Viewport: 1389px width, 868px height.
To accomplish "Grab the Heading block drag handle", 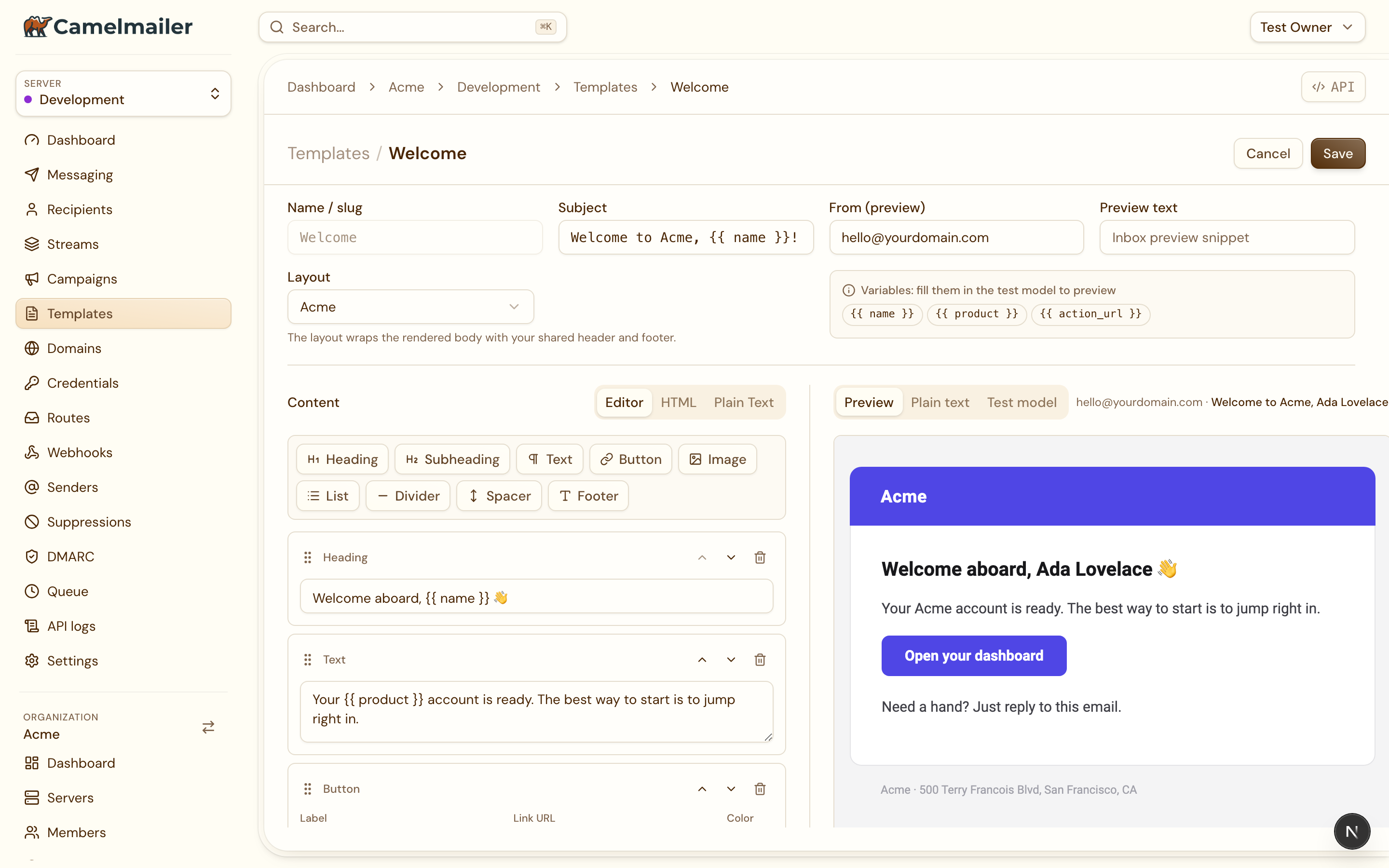I will point(308,557).
